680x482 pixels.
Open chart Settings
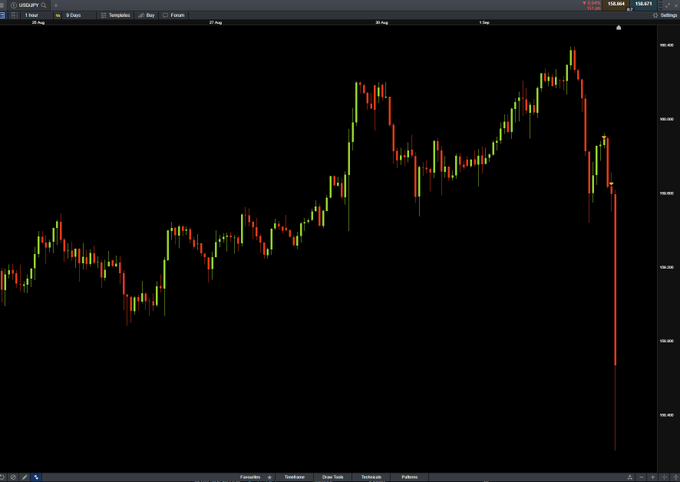coord(665,15)
